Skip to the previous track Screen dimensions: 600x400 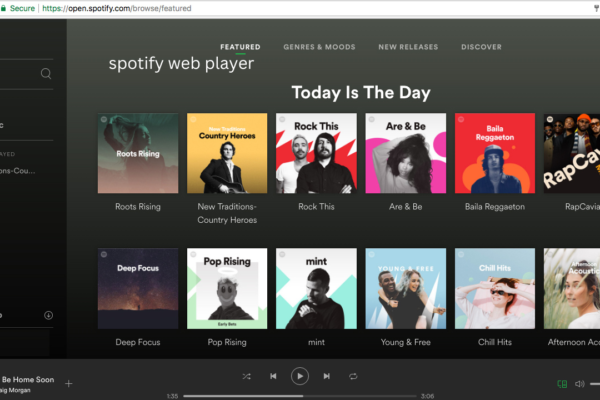(273, 376)
